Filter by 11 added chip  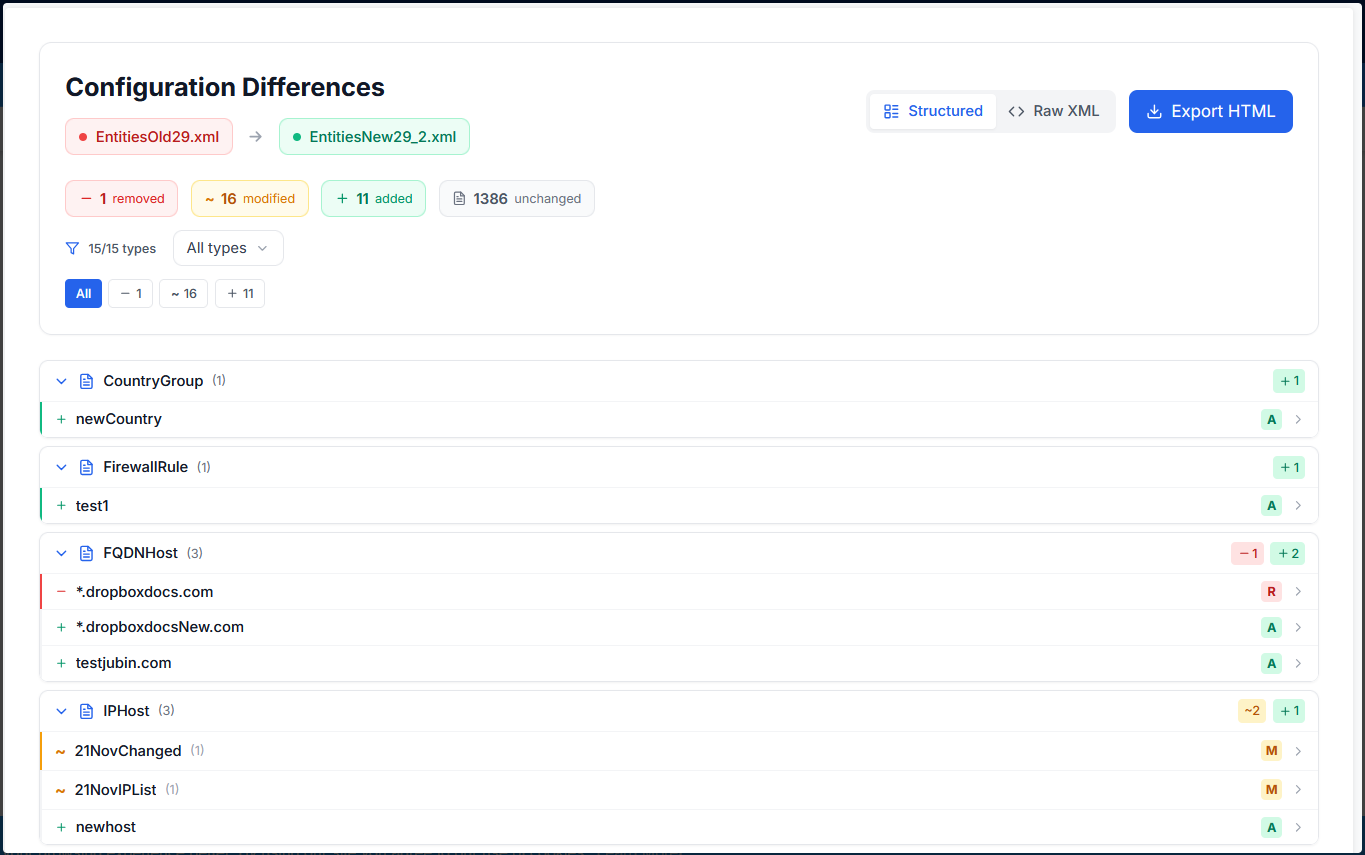[x=240, y=294]
